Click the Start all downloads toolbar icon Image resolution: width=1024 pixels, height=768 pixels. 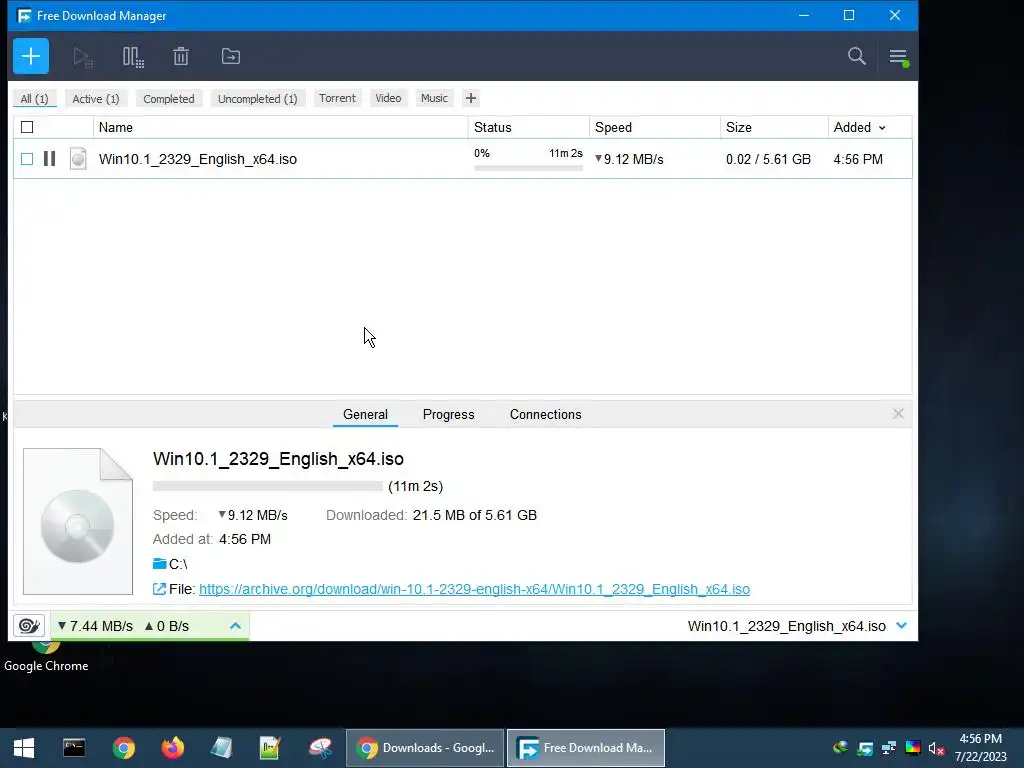click(x=83, y=57)
